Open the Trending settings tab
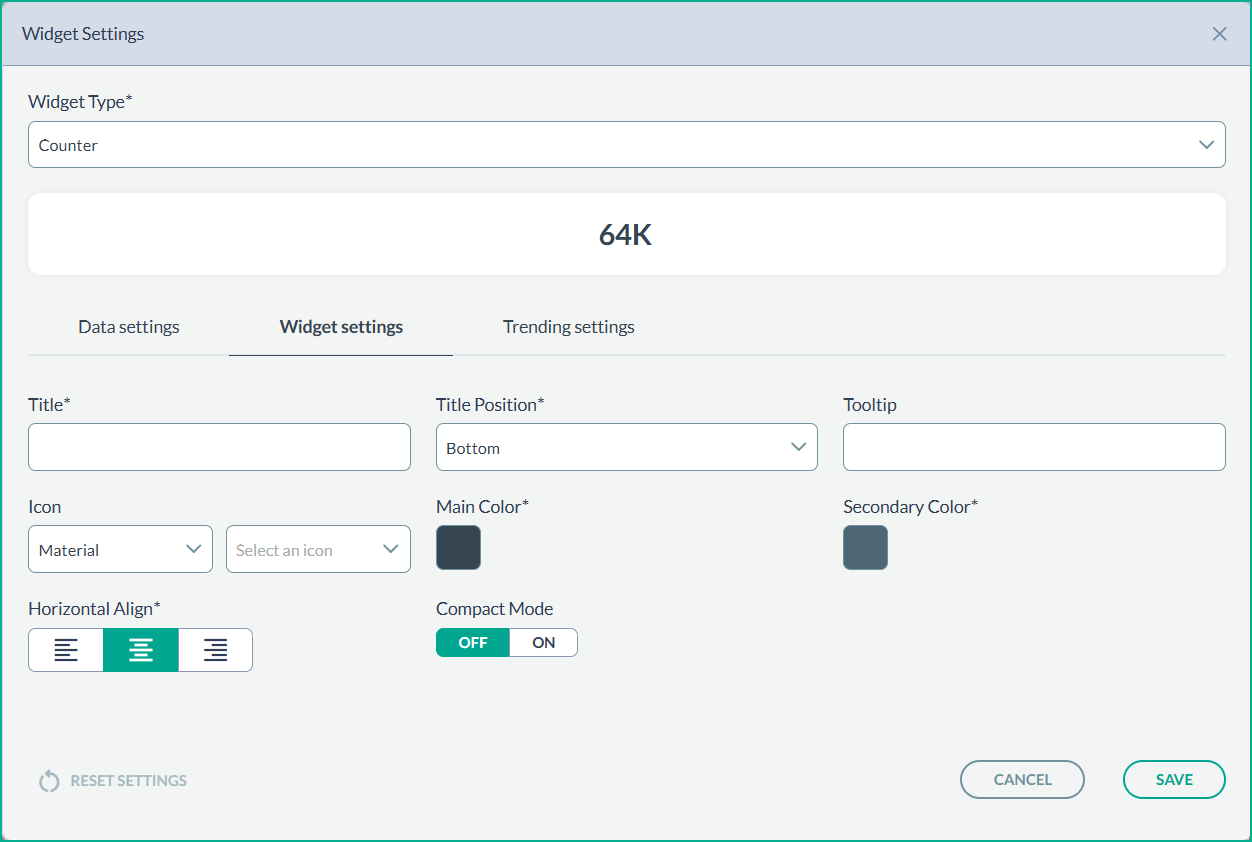This screenshot has width=1252, height=842. (x=568, y=327)
